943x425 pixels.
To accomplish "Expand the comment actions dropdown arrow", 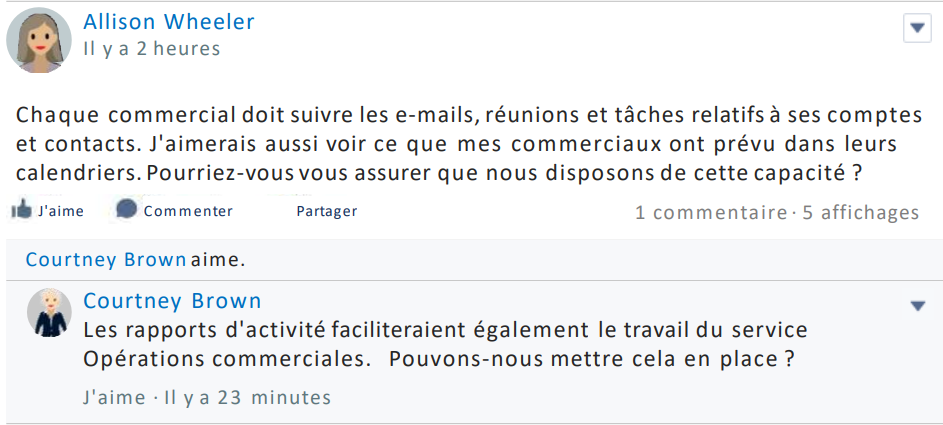I will click(x=917, y=305).
